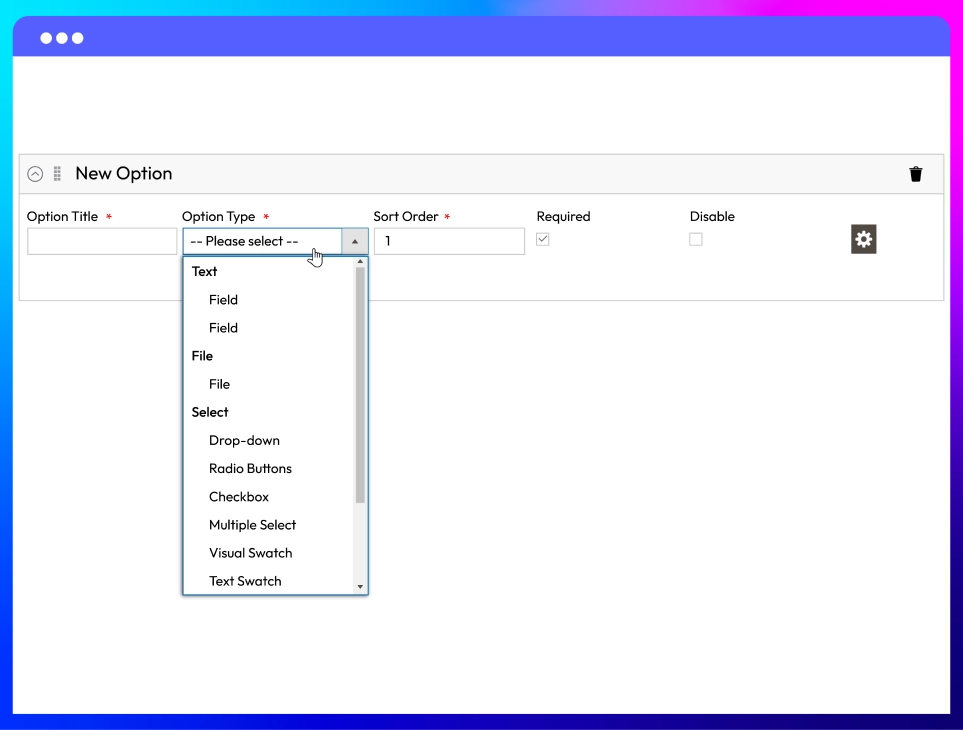Click the dropdown arrow on Option Type
The width and height of the screenshot is (963, 730).
tap(356, 241)
